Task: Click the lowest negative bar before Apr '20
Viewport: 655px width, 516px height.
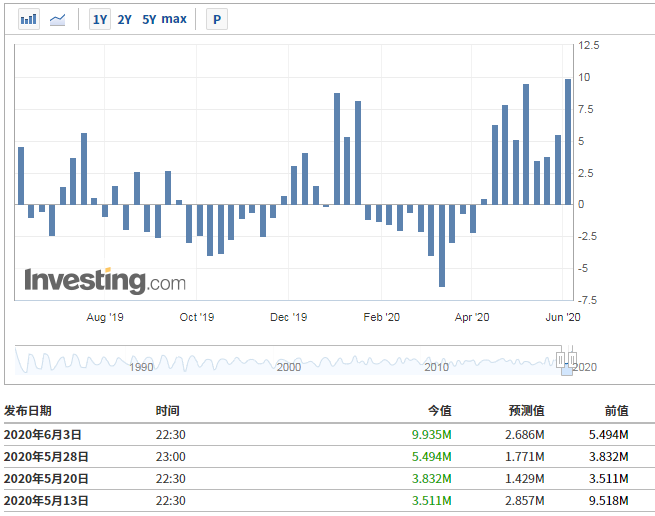Action: (442, 246)
